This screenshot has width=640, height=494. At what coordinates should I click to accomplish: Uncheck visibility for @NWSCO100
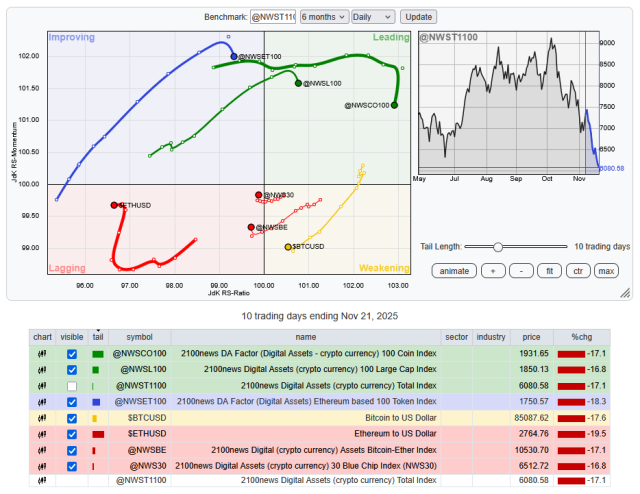coord(71,354)
